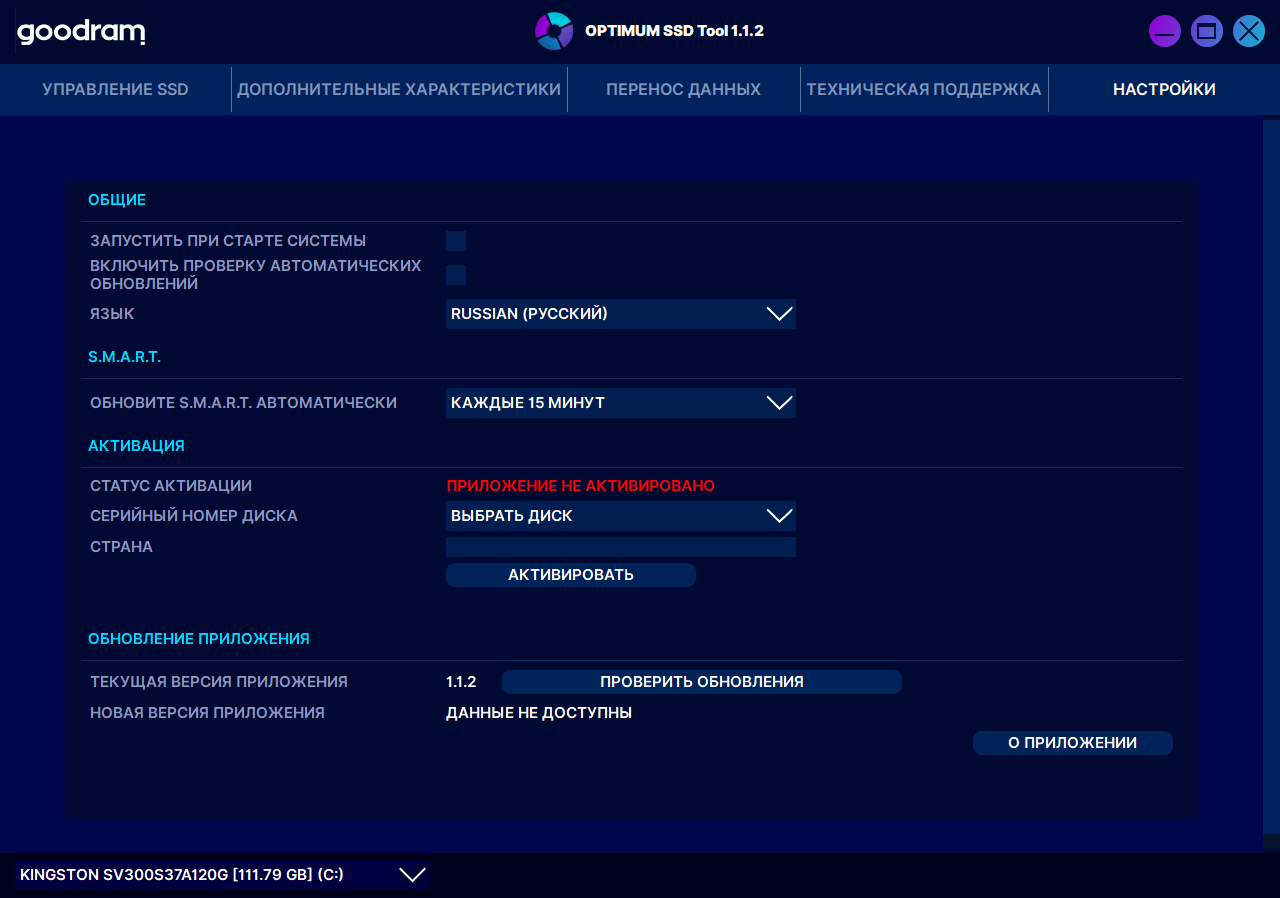The width and height of the screenshot is (1280, 898).
Task: Click НОВАЯ ВЕРСИЯ ПРИЛОЖЕНИЯ label
Action: pyautogui.click(x=207, y=713)
